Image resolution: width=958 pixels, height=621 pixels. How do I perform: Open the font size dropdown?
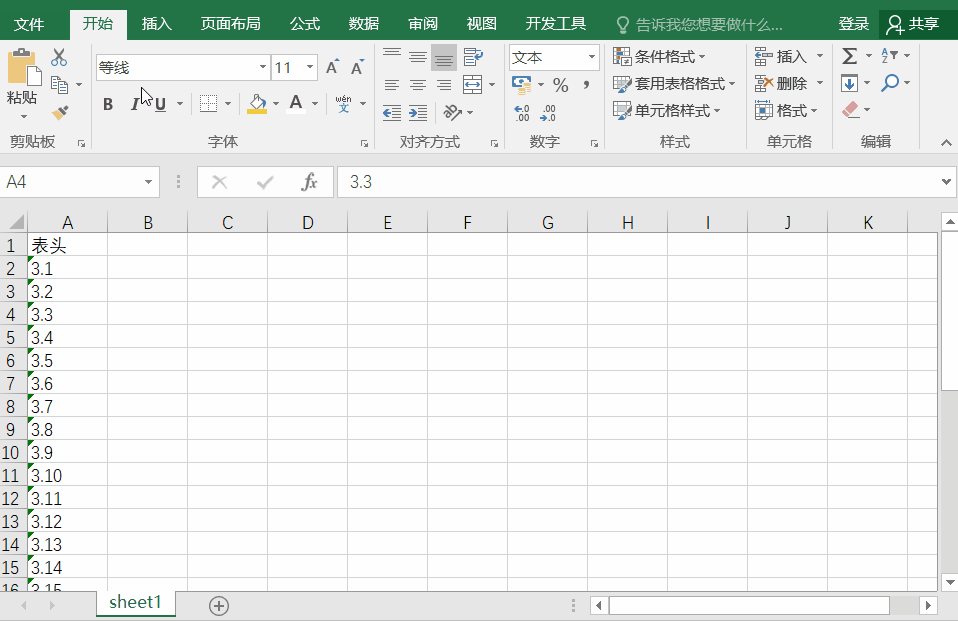click(x=310, y=67)
